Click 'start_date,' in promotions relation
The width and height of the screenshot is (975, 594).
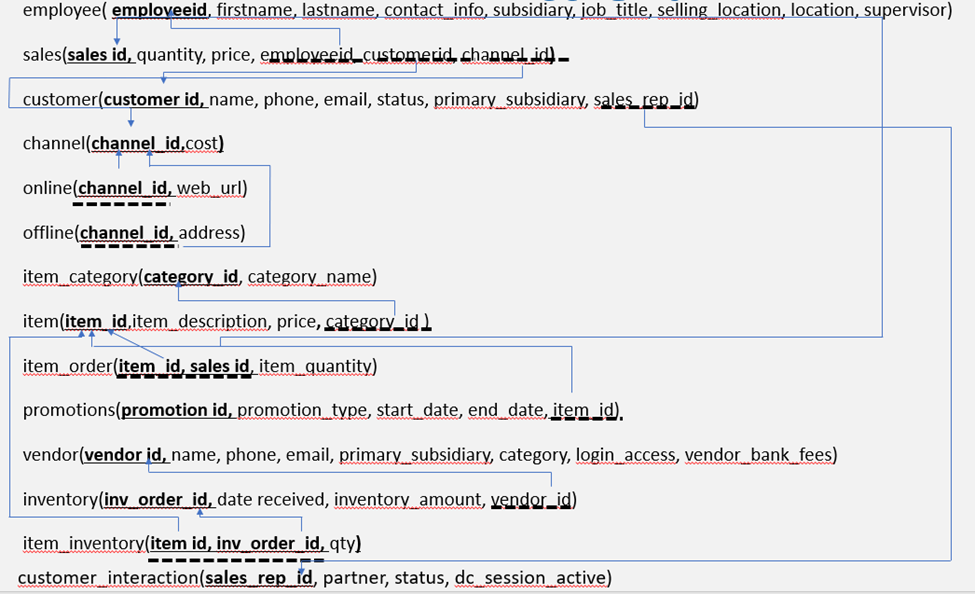419,411
